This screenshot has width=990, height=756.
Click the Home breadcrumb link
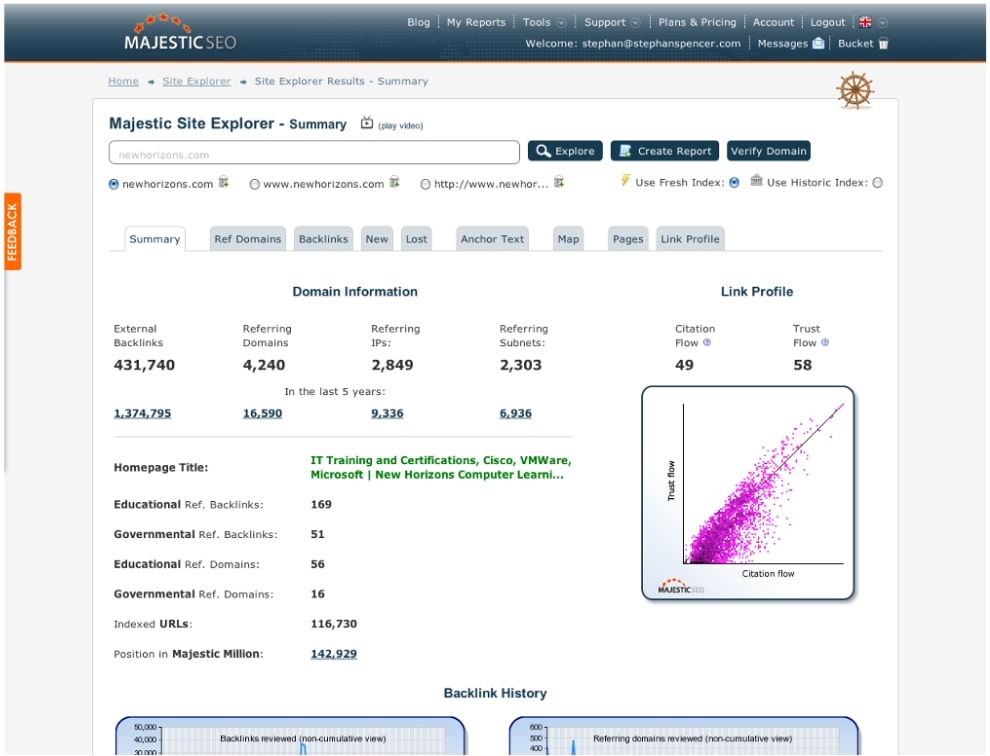123,81
